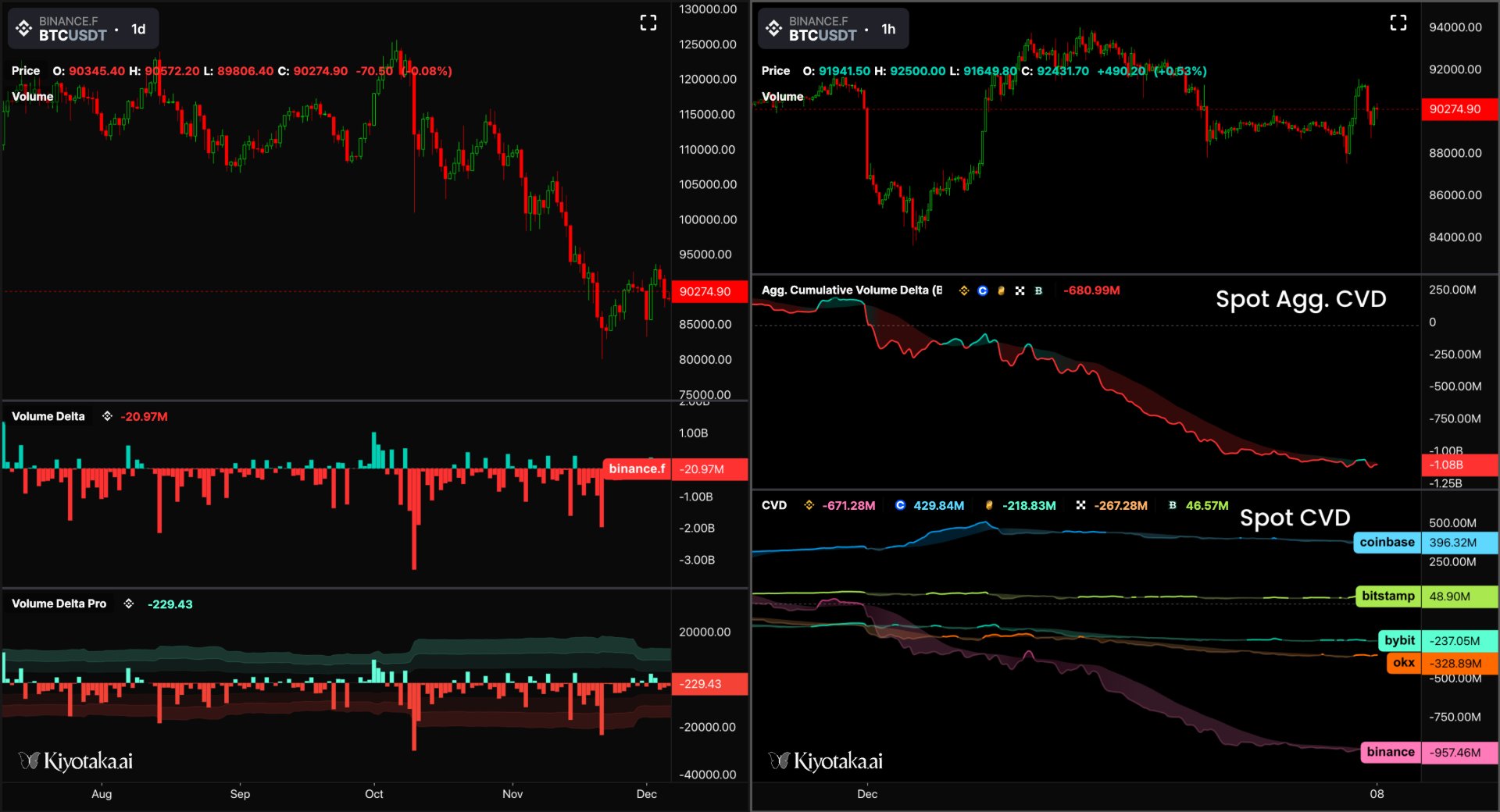1500x812 pixels.
Task: Open the 1h timeframe selector
Action: 888,29
